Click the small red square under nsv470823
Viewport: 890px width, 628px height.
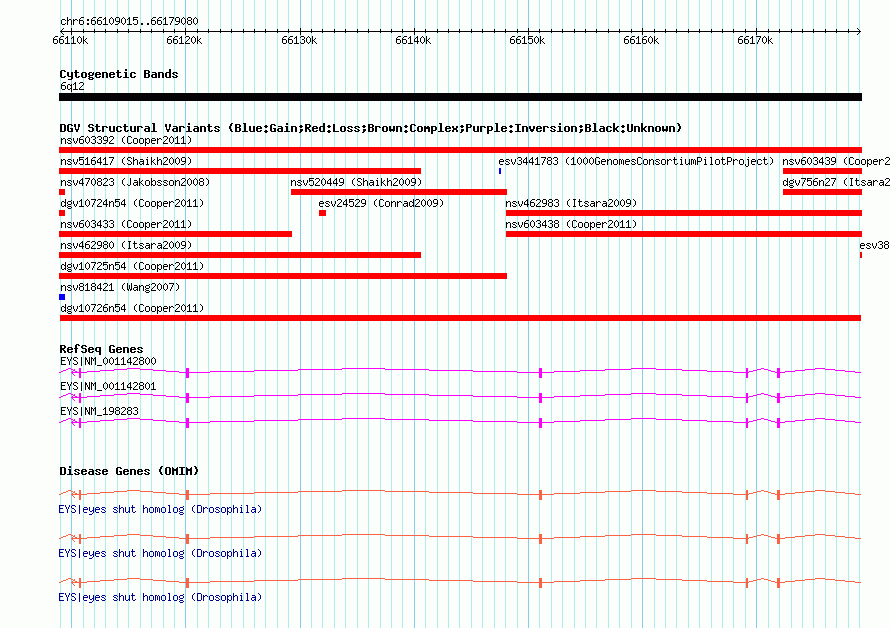[x=62, y=192]
